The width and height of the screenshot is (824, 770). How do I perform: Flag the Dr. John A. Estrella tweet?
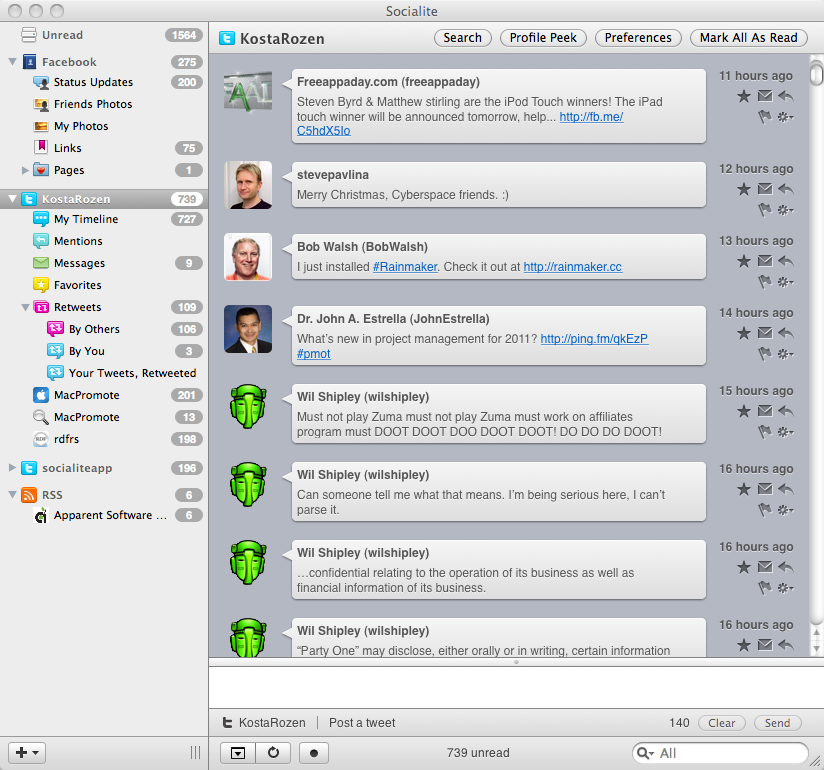click(x=765, y=354)
